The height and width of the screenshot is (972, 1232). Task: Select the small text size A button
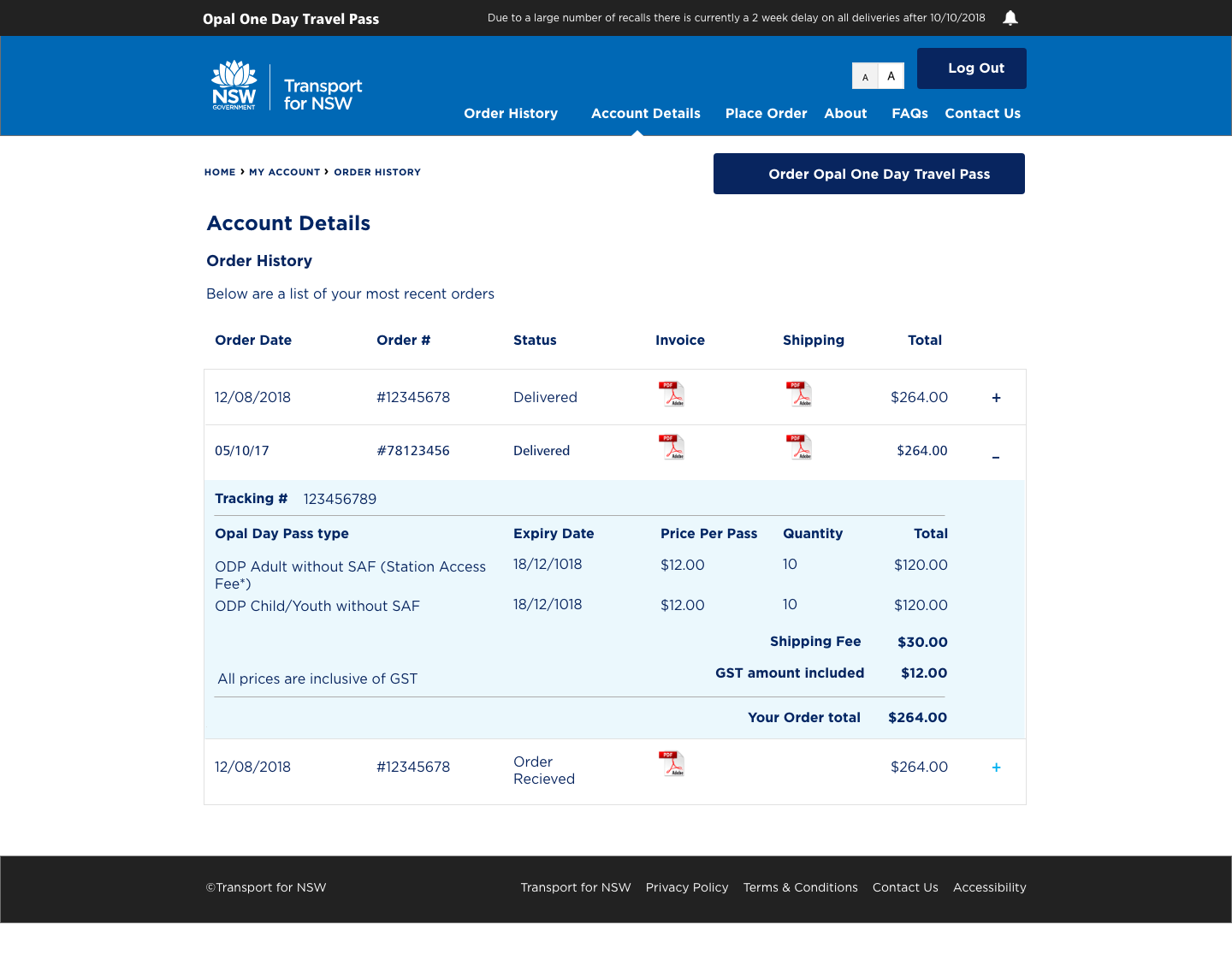pyautogui.click(x=865, y=76)
